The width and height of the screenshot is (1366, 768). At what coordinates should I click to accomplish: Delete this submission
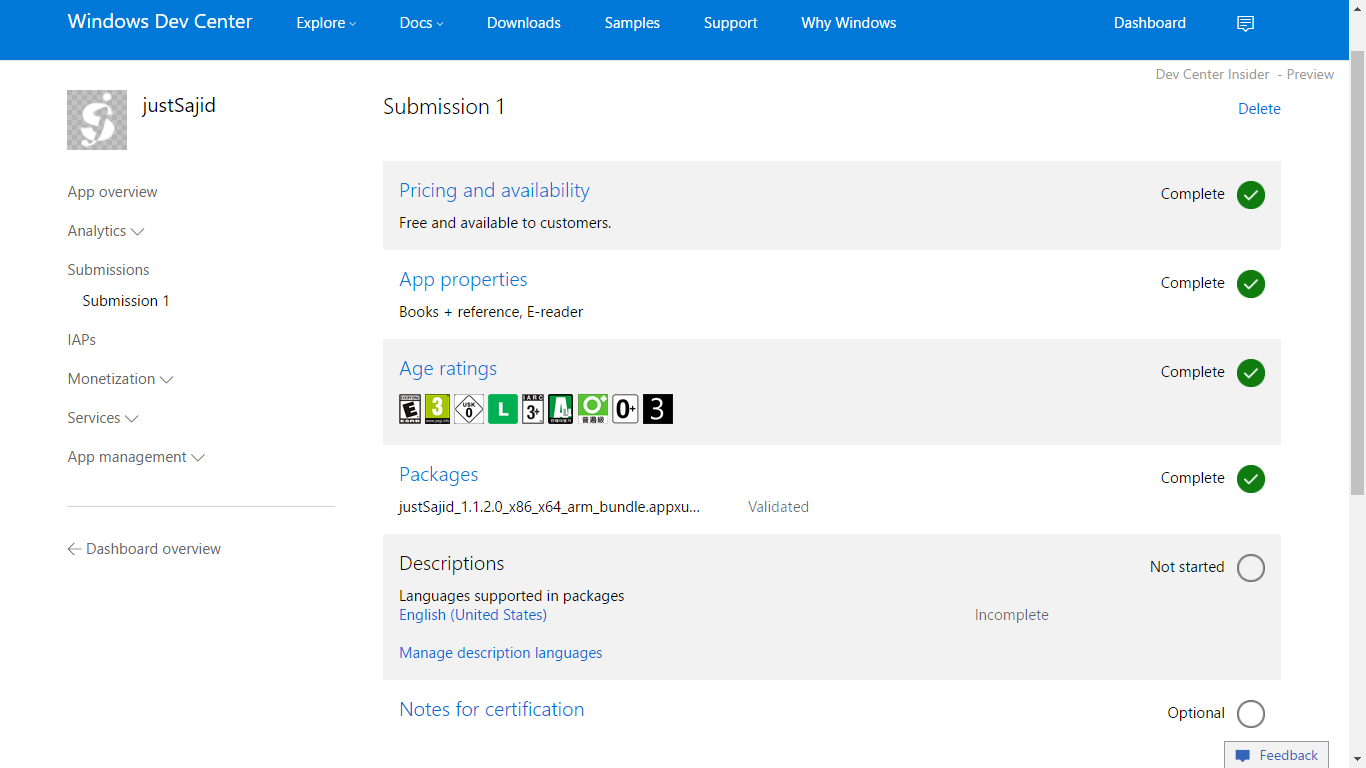tap(1259, 109)
